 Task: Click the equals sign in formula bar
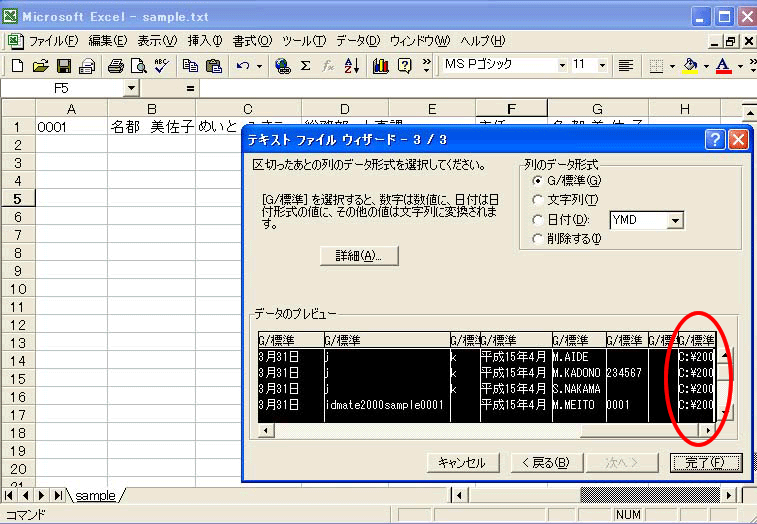point(190,88)
